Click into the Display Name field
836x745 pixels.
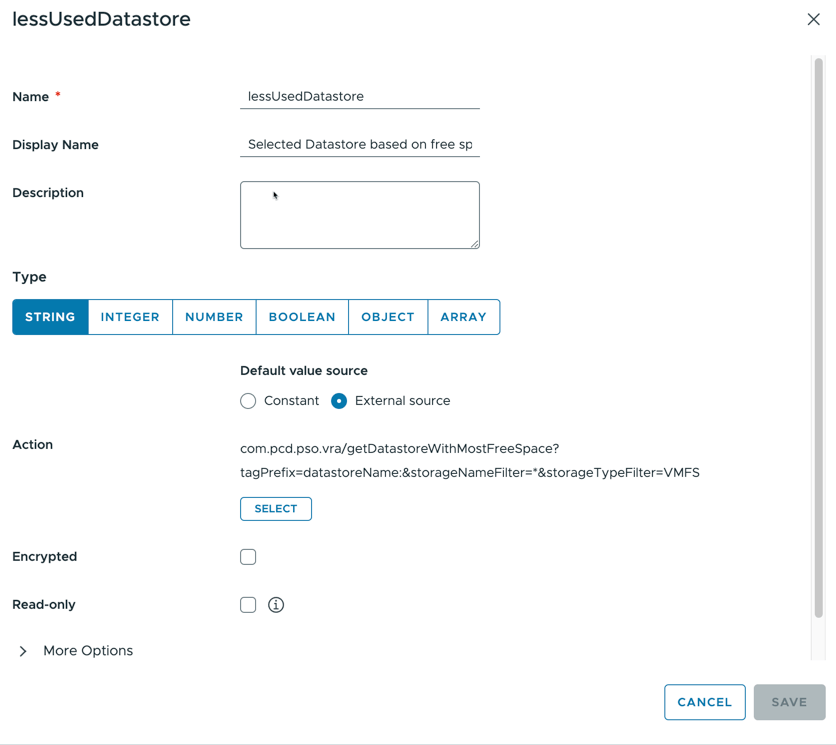(x=360, y=145)
